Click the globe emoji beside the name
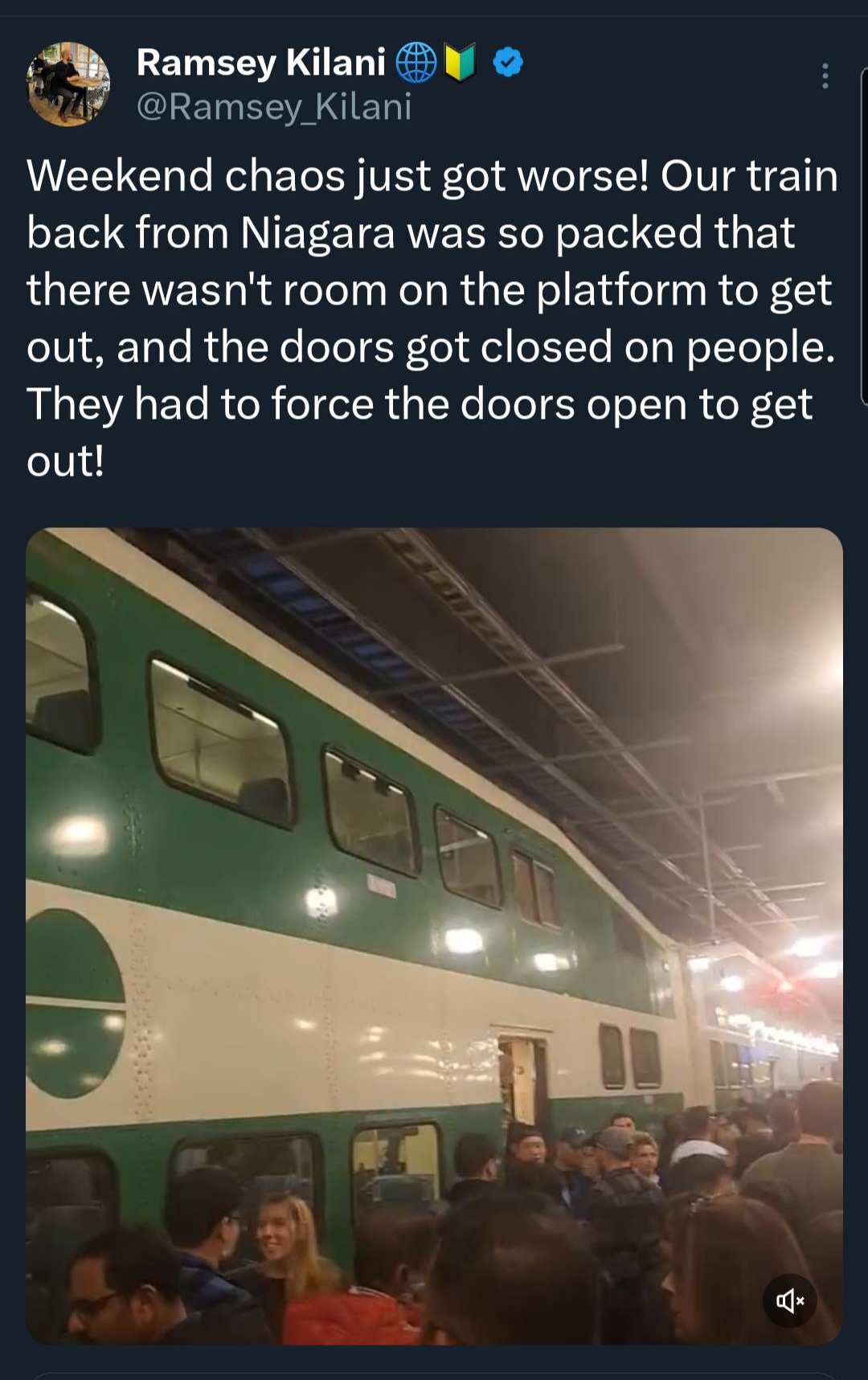Screen dimensions: 868x1380 point(416,63)
